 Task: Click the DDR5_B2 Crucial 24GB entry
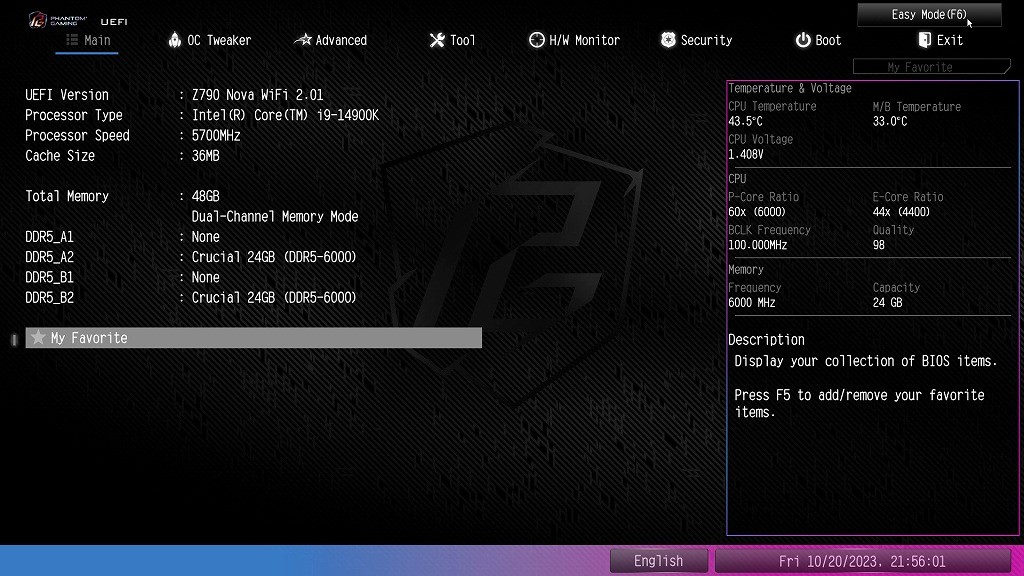pos(274,297)
